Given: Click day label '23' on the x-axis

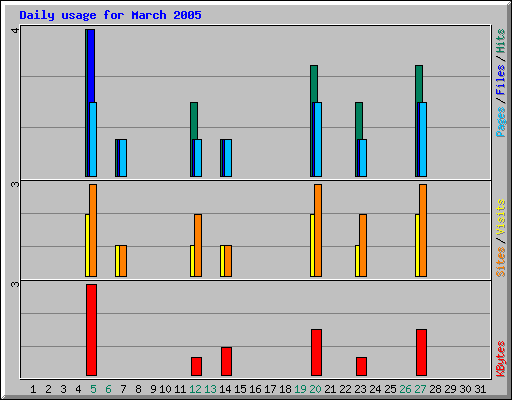Looking at the screenshot, I should pyautogui.click(x=360, y=389).
